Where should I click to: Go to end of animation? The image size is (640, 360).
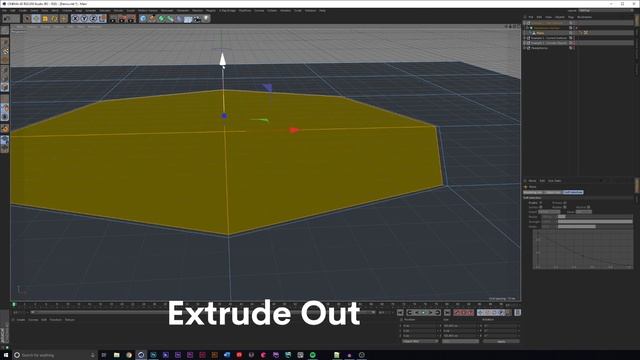pos(447,313)
